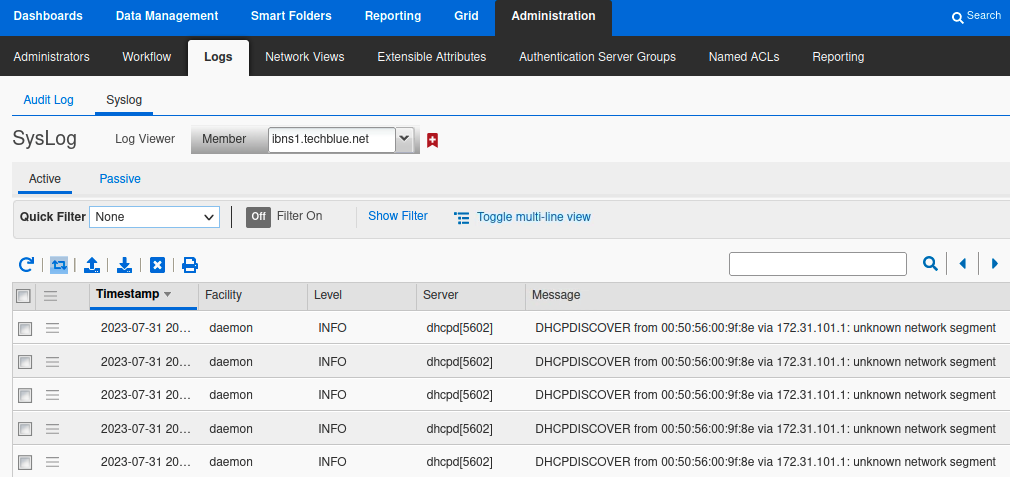This screenshot has width=1010, height=477.
Task: Click the refresh icon in the log toolbar
Action: (x=26, y=264)
